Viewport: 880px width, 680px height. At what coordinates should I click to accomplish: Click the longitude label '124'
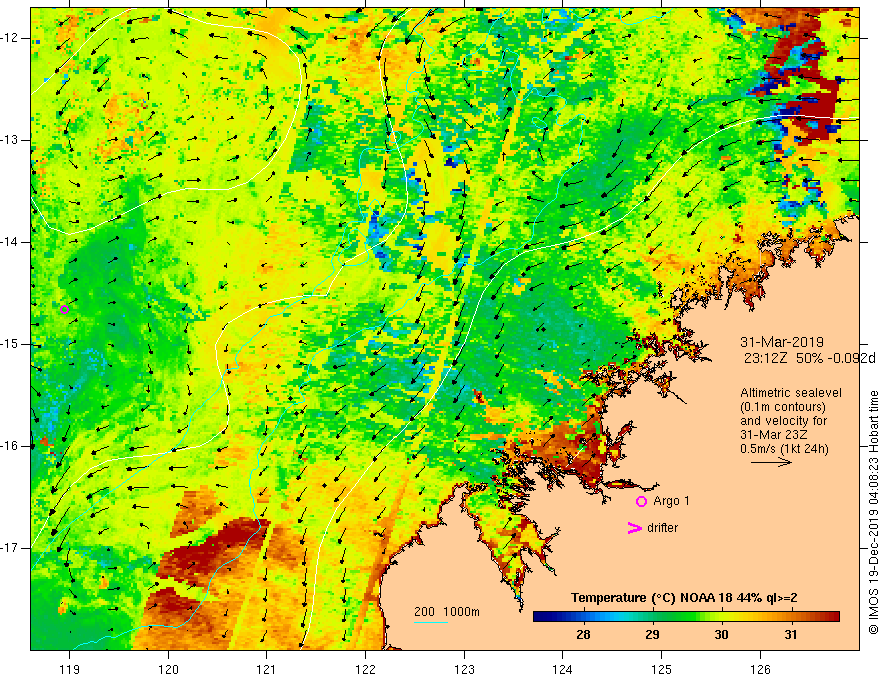tap(563, 669)
